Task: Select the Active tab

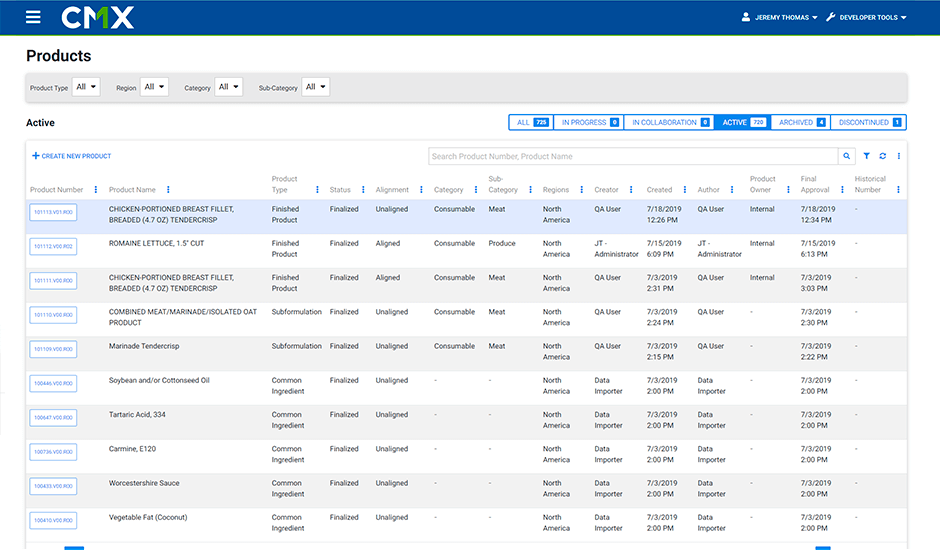Action: click(743, 122)
